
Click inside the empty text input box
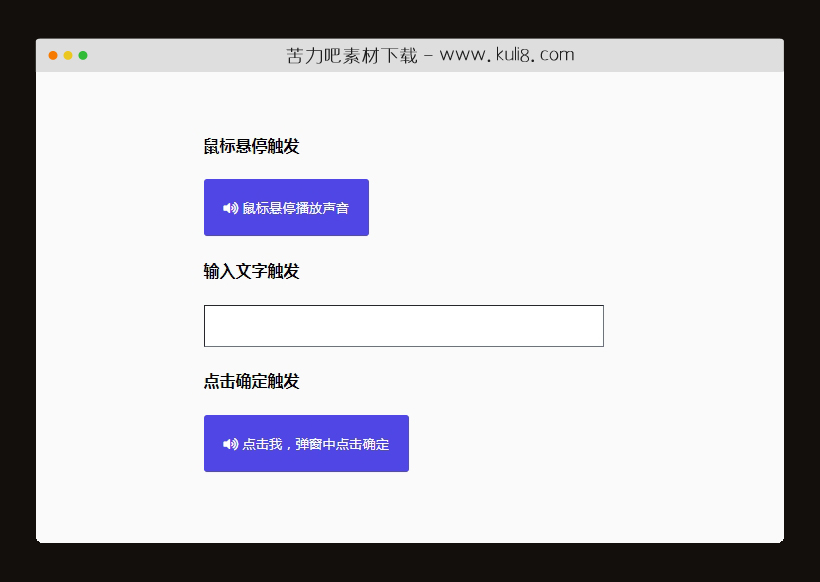point(403,325)
